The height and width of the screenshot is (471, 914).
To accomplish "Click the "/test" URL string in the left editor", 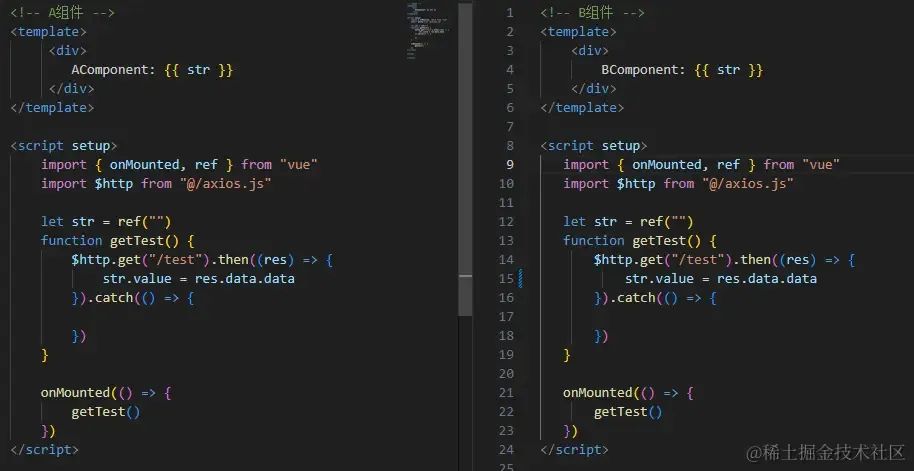I will (178, 260).
